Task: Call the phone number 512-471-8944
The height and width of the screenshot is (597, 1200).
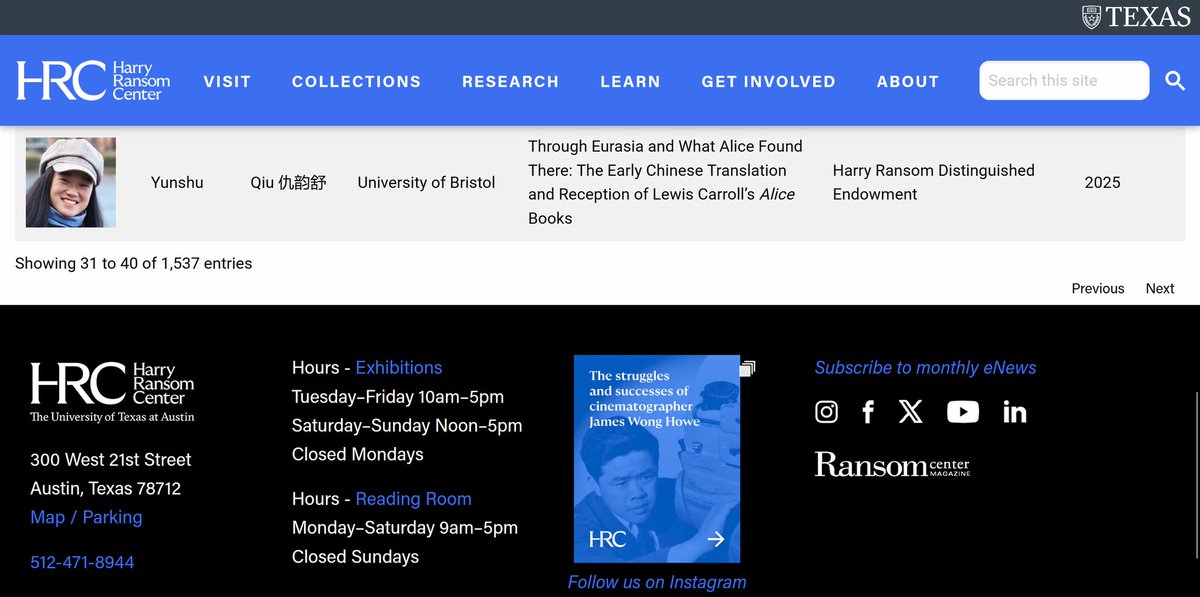Action: click(x=82, y=562)
